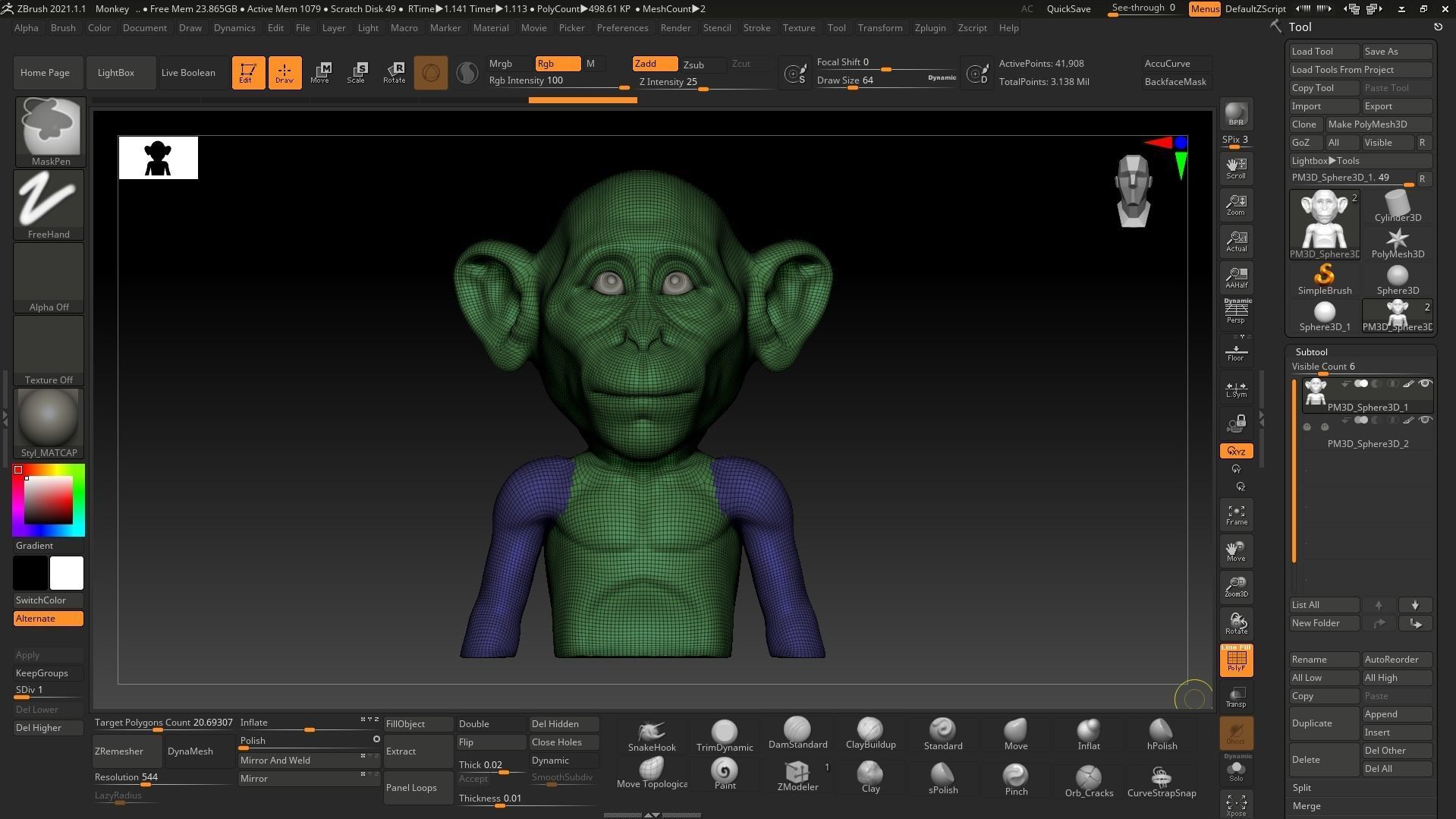Pick a color in the color picker square
1456x819 pixels.
(x=49, y=500)
